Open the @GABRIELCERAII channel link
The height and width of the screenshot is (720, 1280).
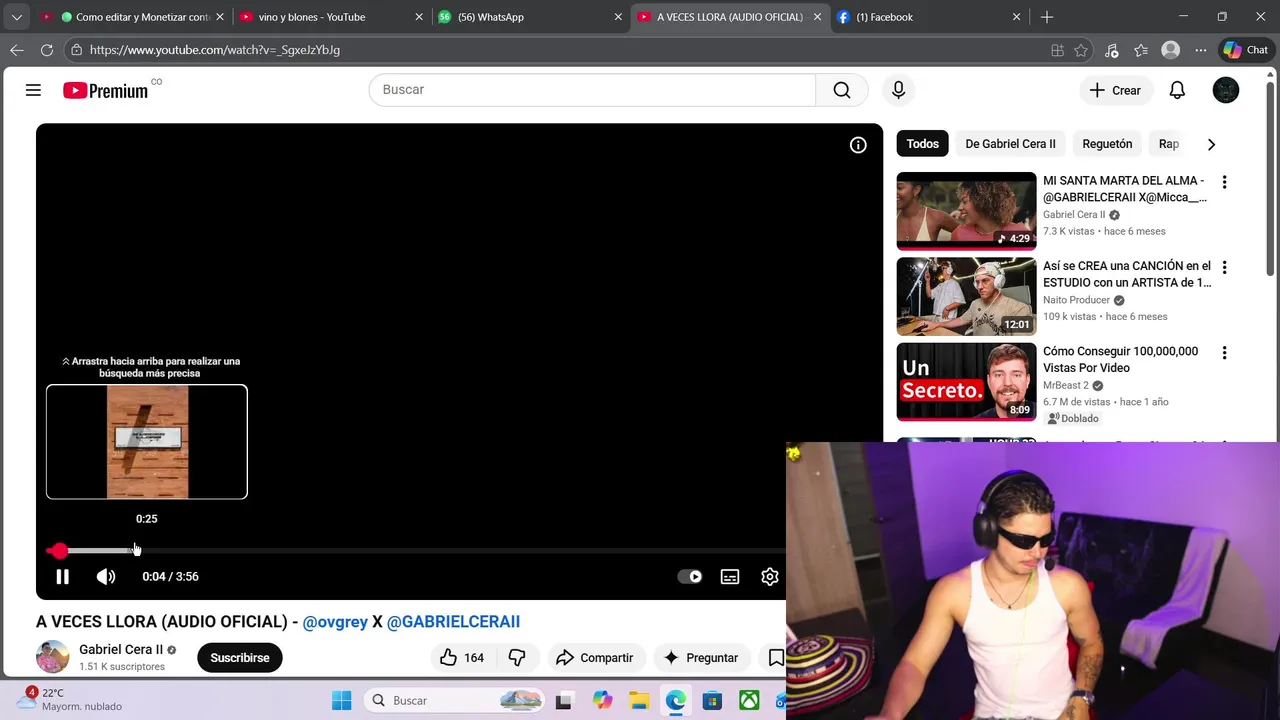pos(453,622)
